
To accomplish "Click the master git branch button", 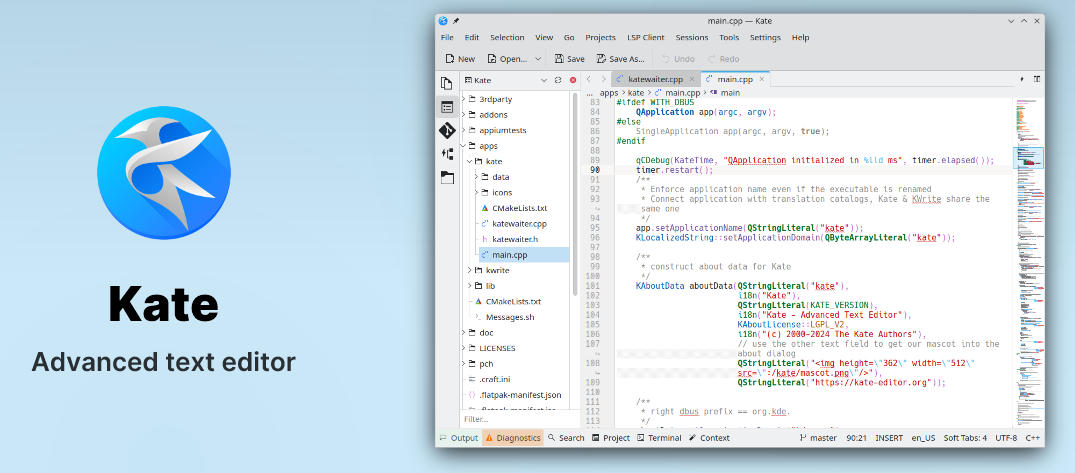I will coord(817,438).
